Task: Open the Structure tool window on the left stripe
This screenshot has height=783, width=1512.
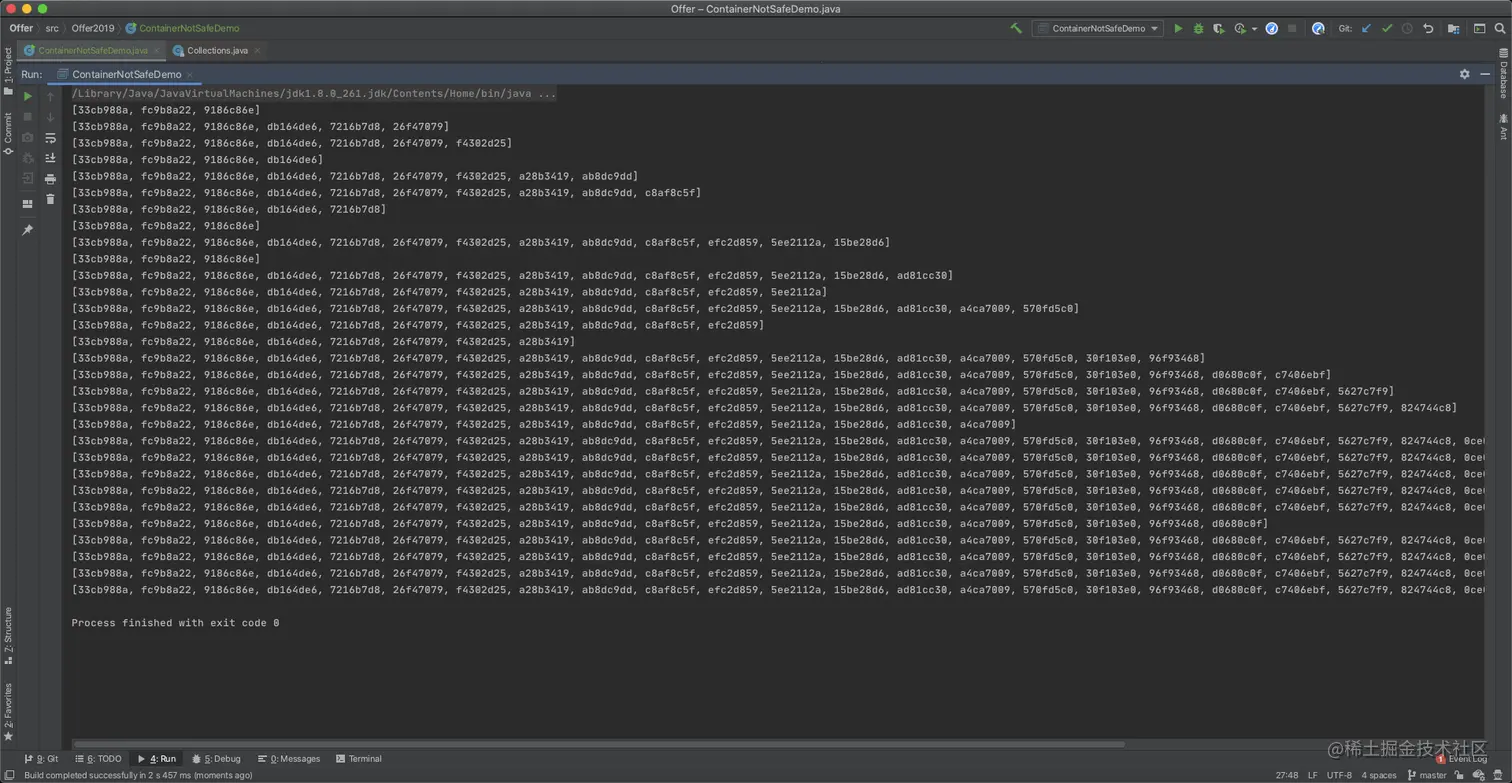Action: click(8, 635)
